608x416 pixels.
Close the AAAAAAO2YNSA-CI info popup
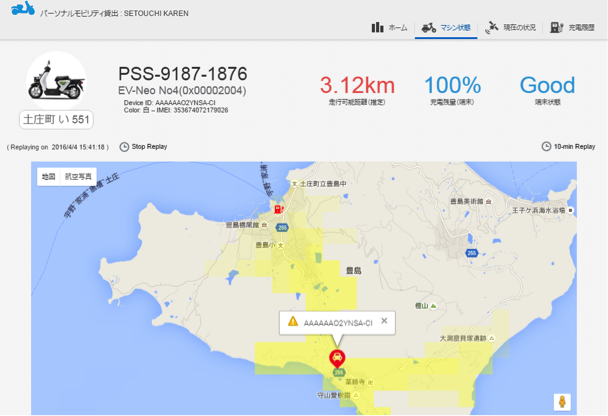(384, 321)
